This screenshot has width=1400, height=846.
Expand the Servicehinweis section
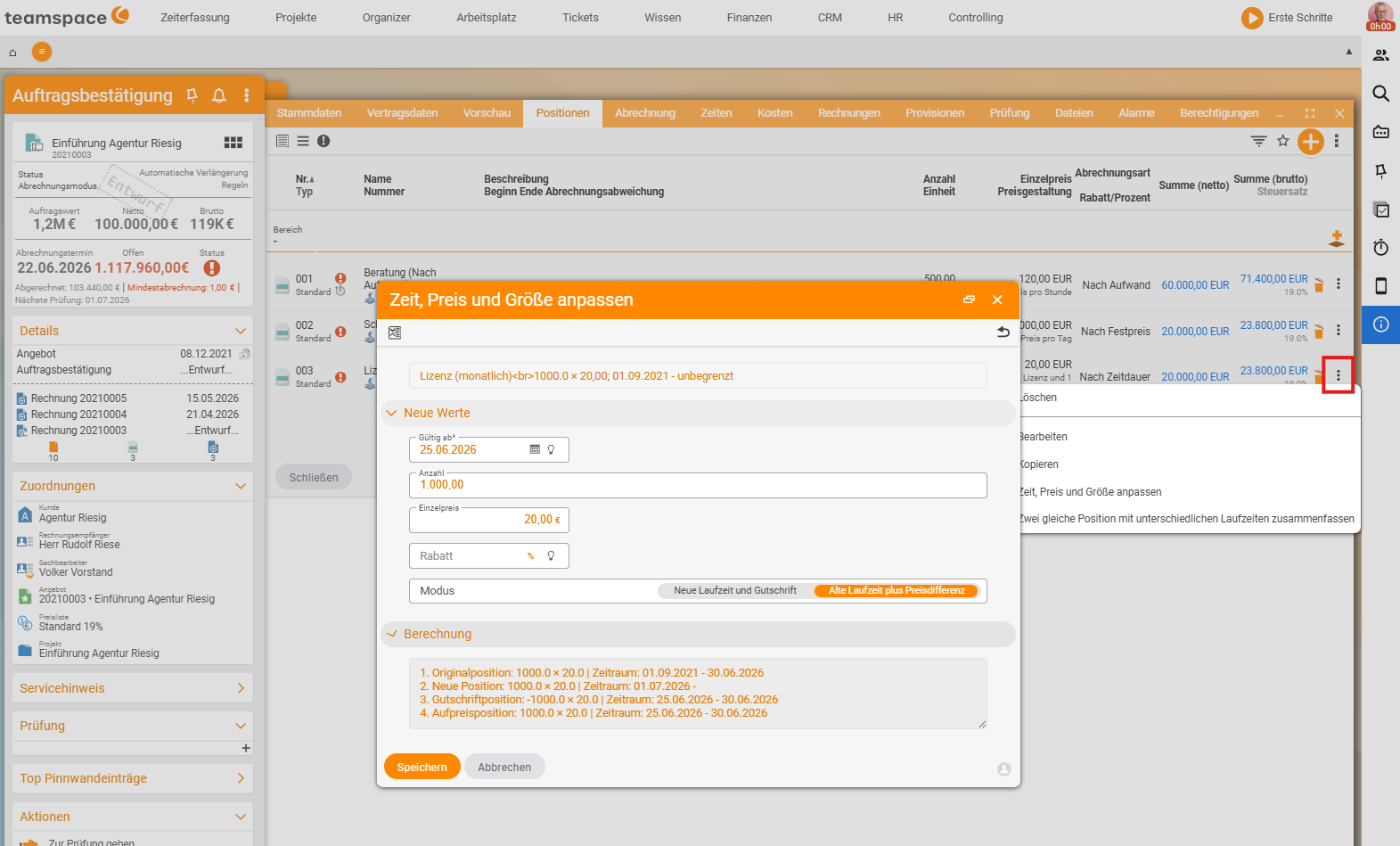click(x=240, y=688)
